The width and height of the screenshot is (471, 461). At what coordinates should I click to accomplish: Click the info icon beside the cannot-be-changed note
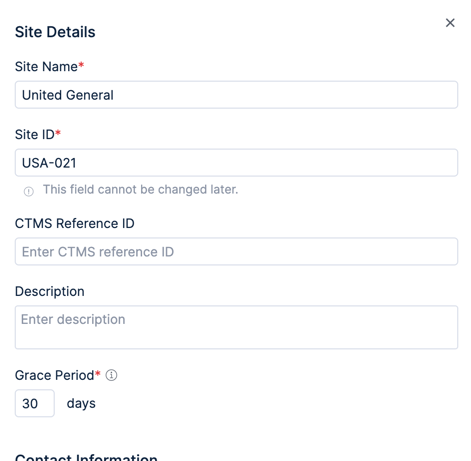click(x=29, y=191)
